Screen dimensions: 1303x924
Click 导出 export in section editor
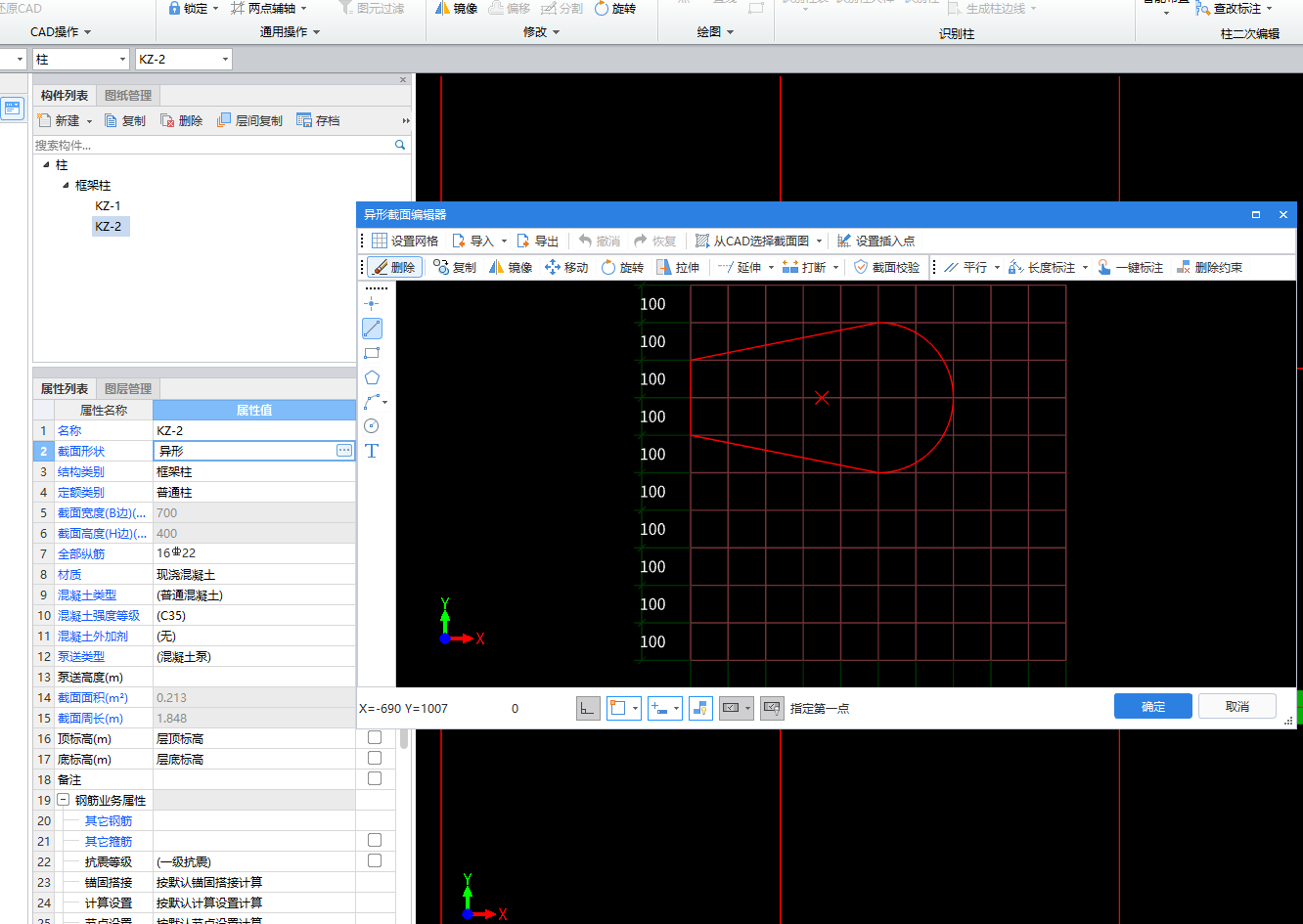pos(537,241)
